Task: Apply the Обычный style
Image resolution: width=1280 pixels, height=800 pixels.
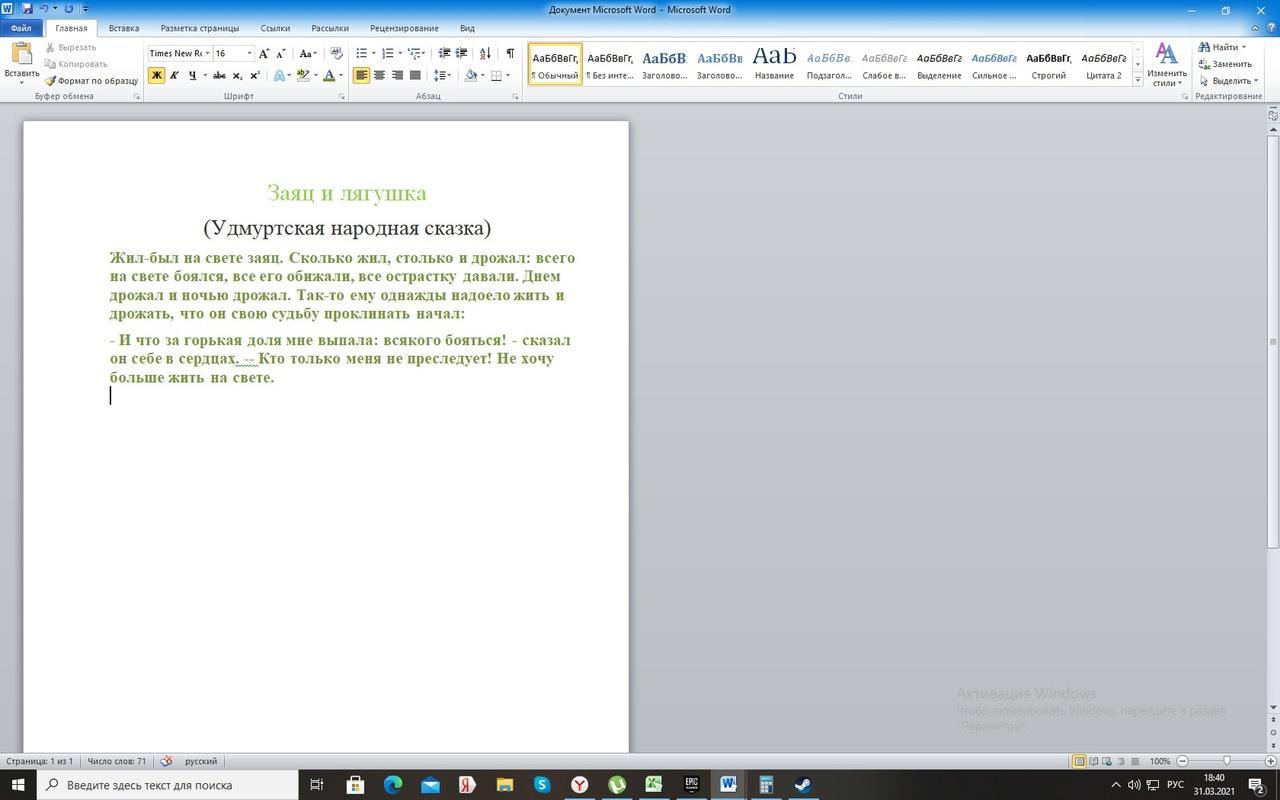Action: tap(555, 64)
